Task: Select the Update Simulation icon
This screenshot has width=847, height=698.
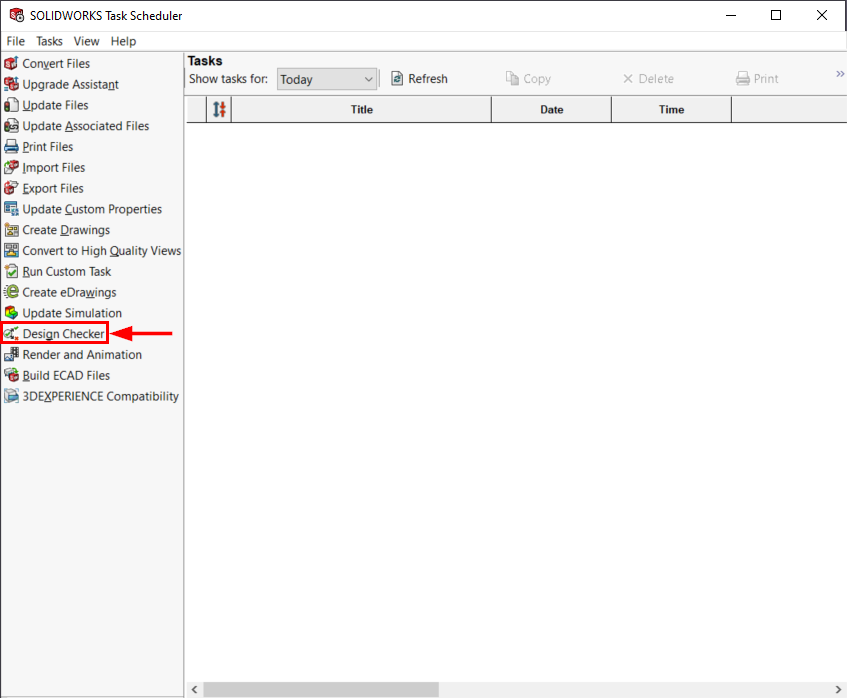Action: click(11, 314)
